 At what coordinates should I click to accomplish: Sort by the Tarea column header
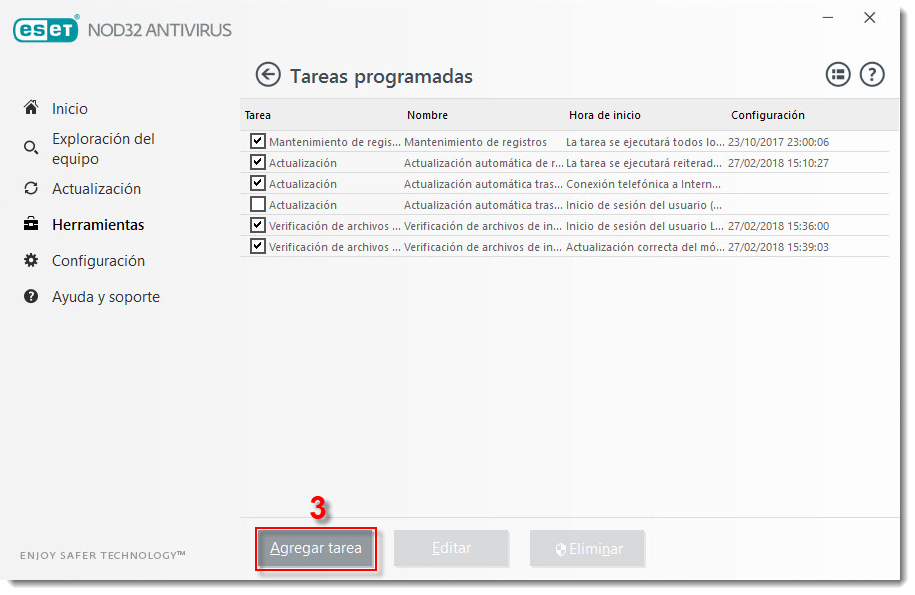[x=258, y=115]
